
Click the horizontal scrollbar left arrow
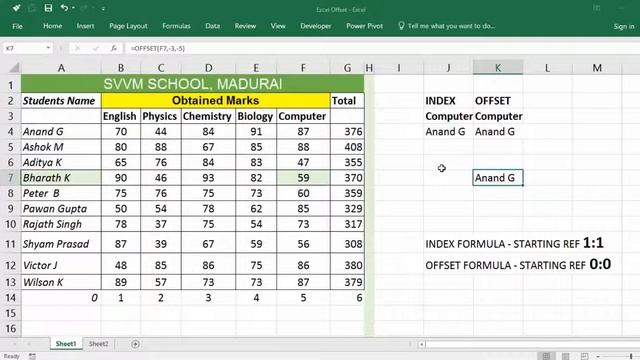[x=421, y=344]
